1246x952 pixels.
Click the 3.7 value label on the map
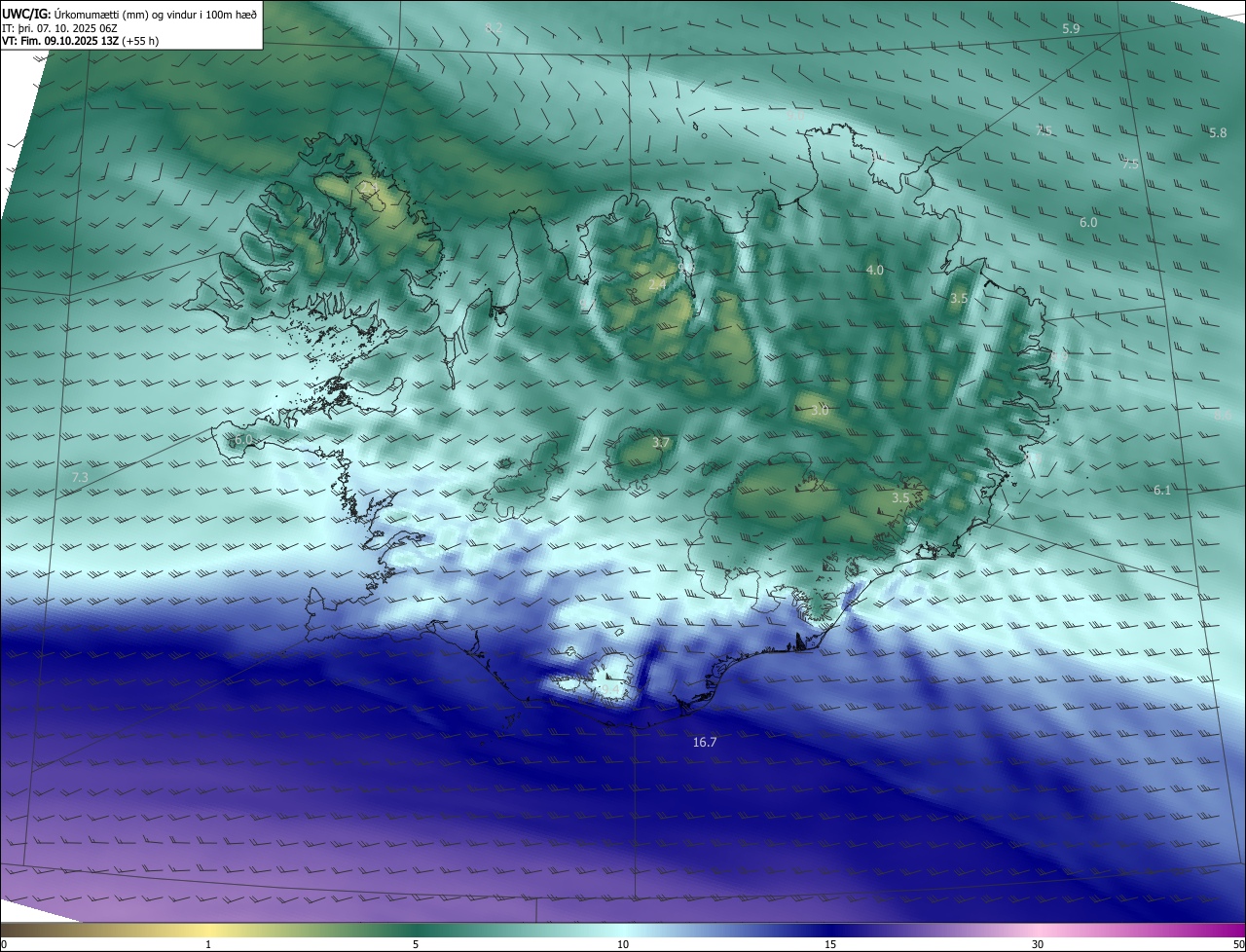(661, 443)
